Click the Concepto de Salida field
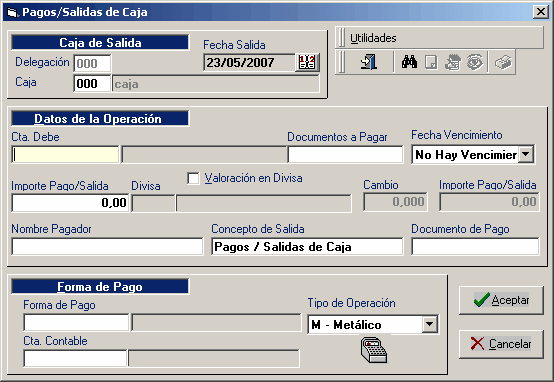554x382 pixels. [x=307, y=246]
